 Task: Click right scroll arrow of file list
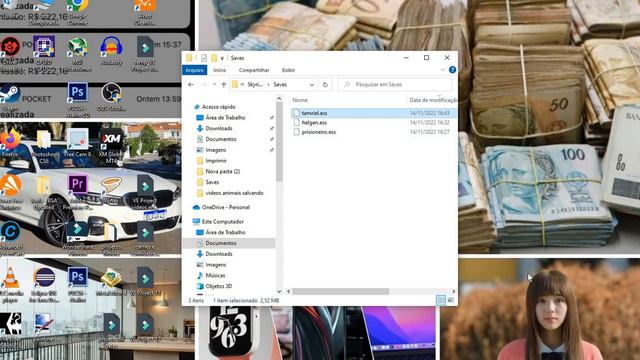tap(453, 291)
